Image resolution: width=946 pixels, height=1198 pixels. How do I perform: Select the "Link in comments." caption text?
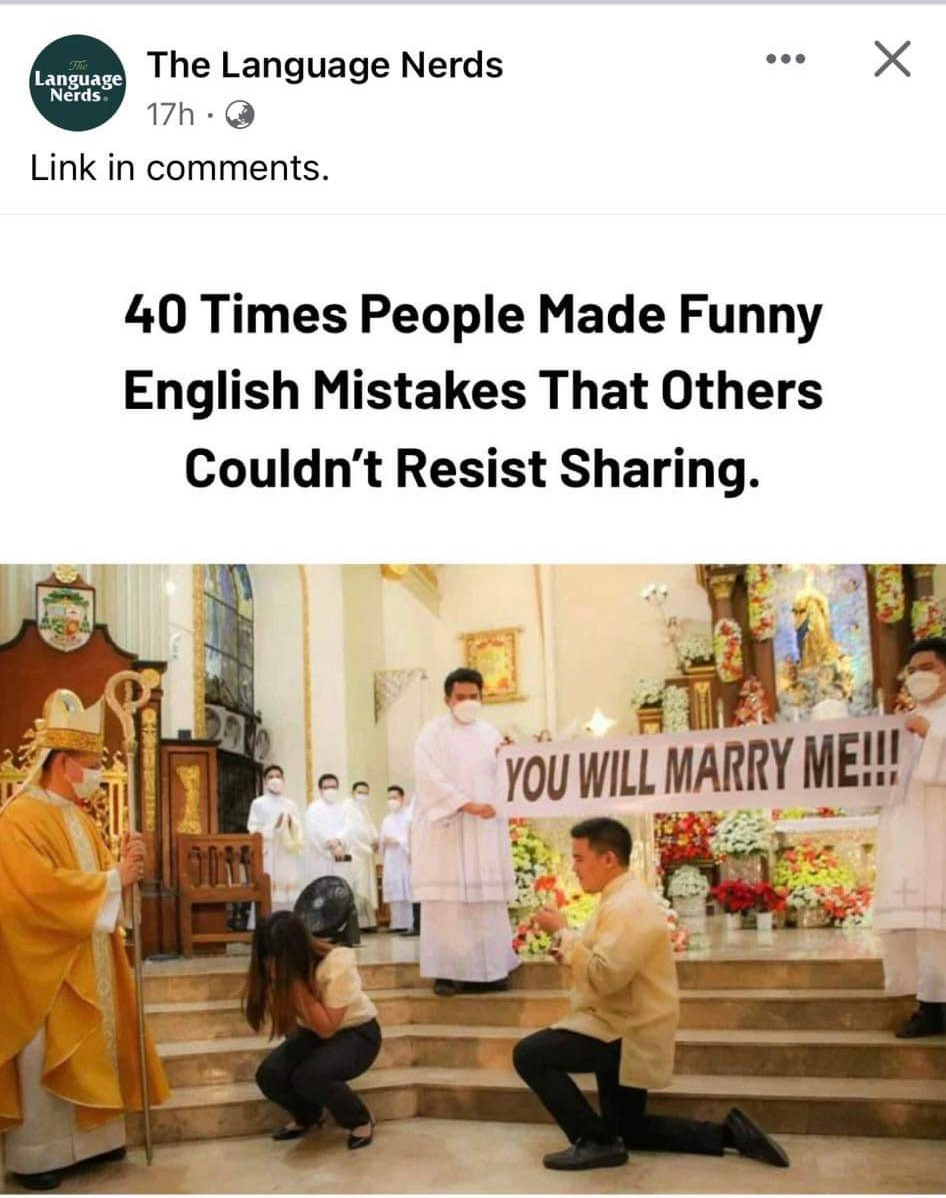(180, 168)
